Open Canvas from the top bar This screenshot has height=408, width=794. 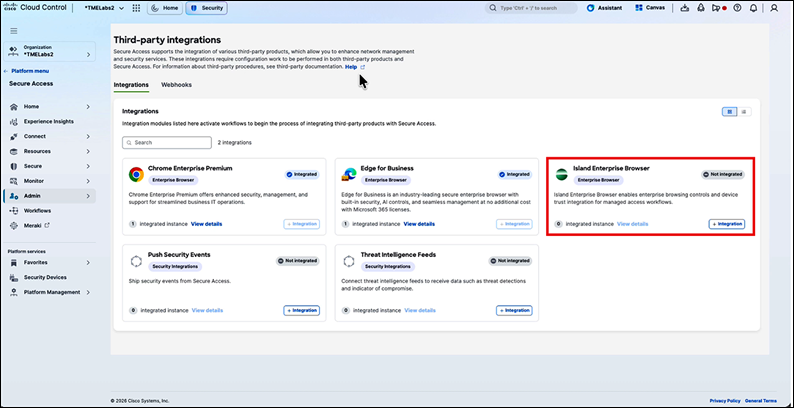650,8
